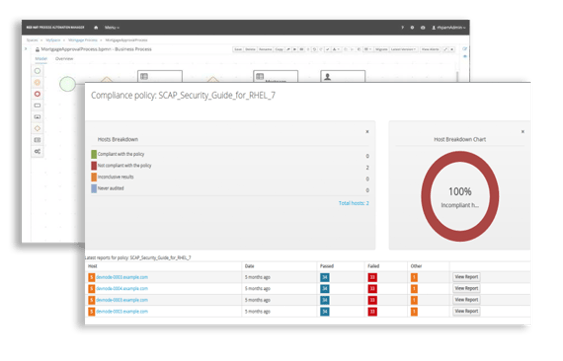Click the Failed column header
The height and width of the screenshot is (361, 563).
pos(373,266)
